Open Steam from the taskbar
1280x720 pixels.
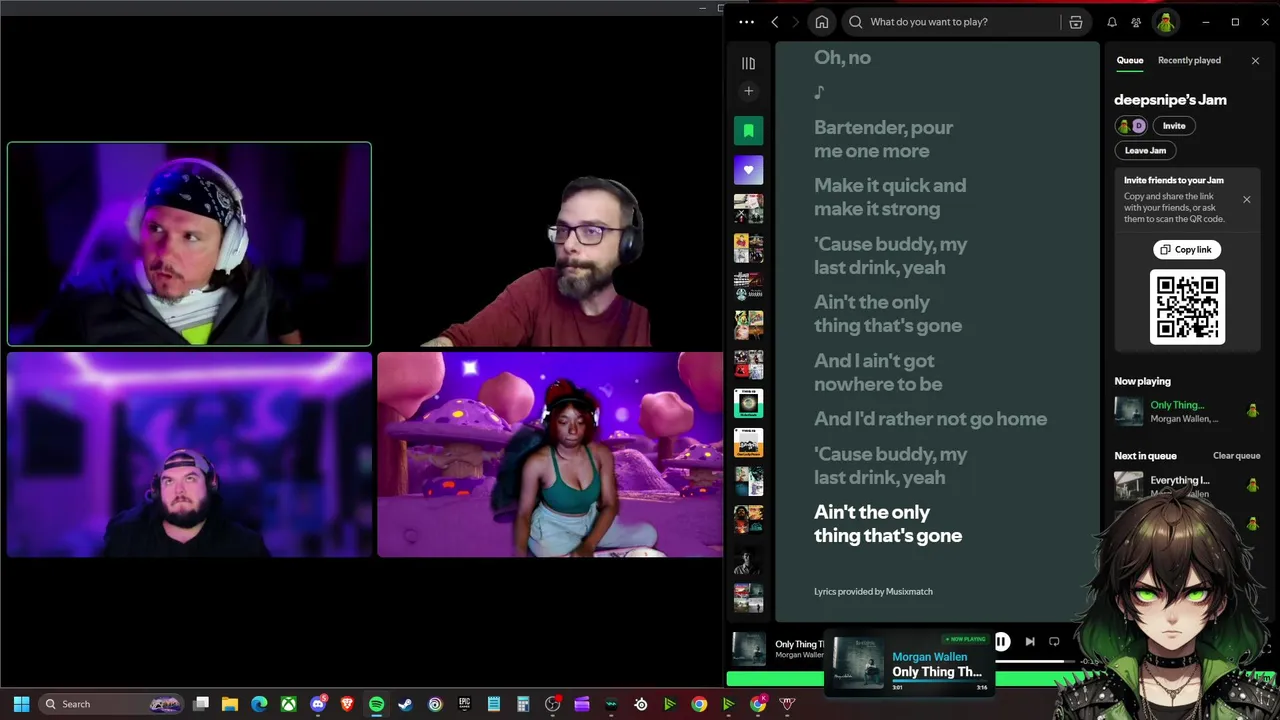(x=405, y=704)
